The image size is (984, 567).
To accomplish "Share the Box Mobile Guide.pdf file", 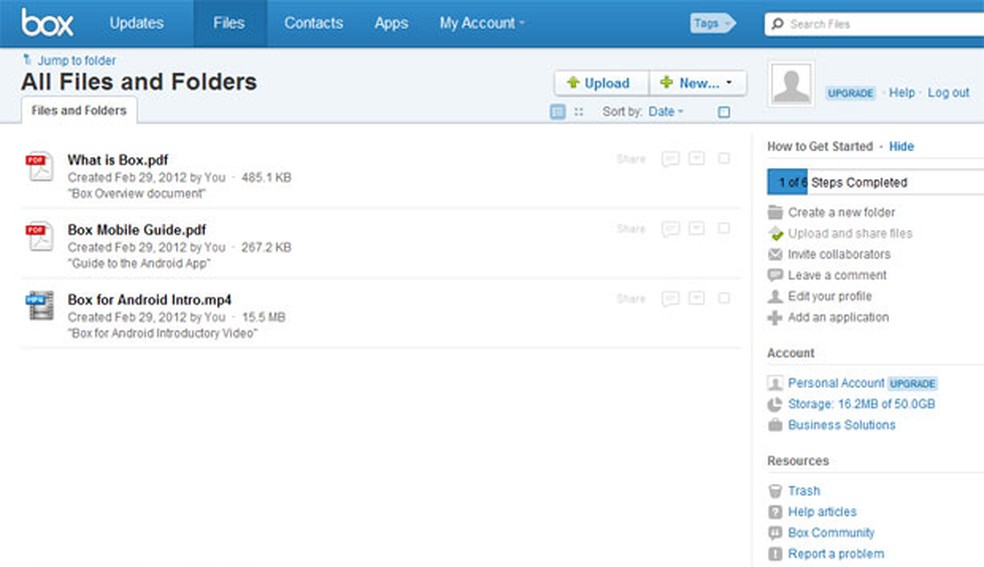I will click(631, 228).
